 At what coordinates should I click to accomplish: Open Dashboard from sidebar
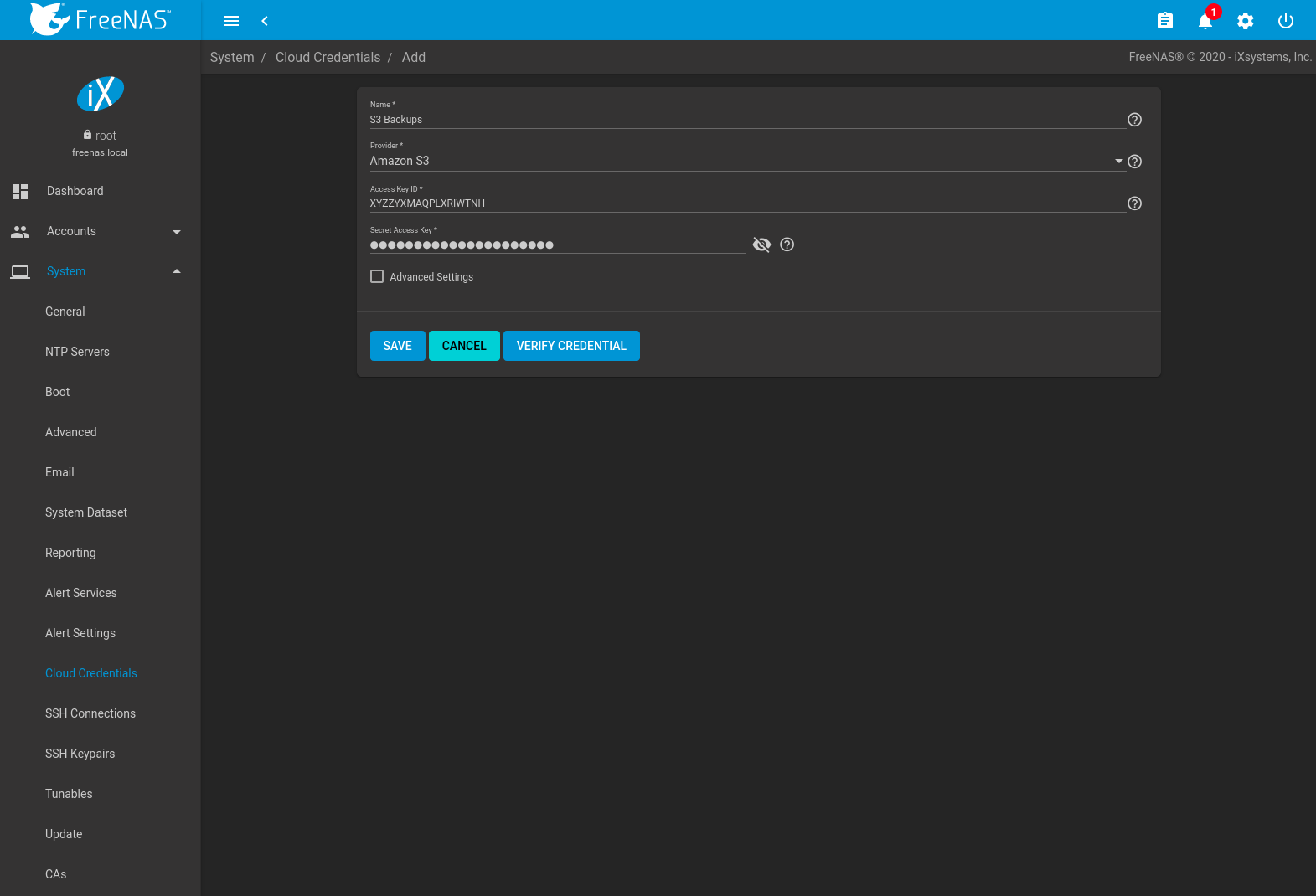[x=75, y=191]
